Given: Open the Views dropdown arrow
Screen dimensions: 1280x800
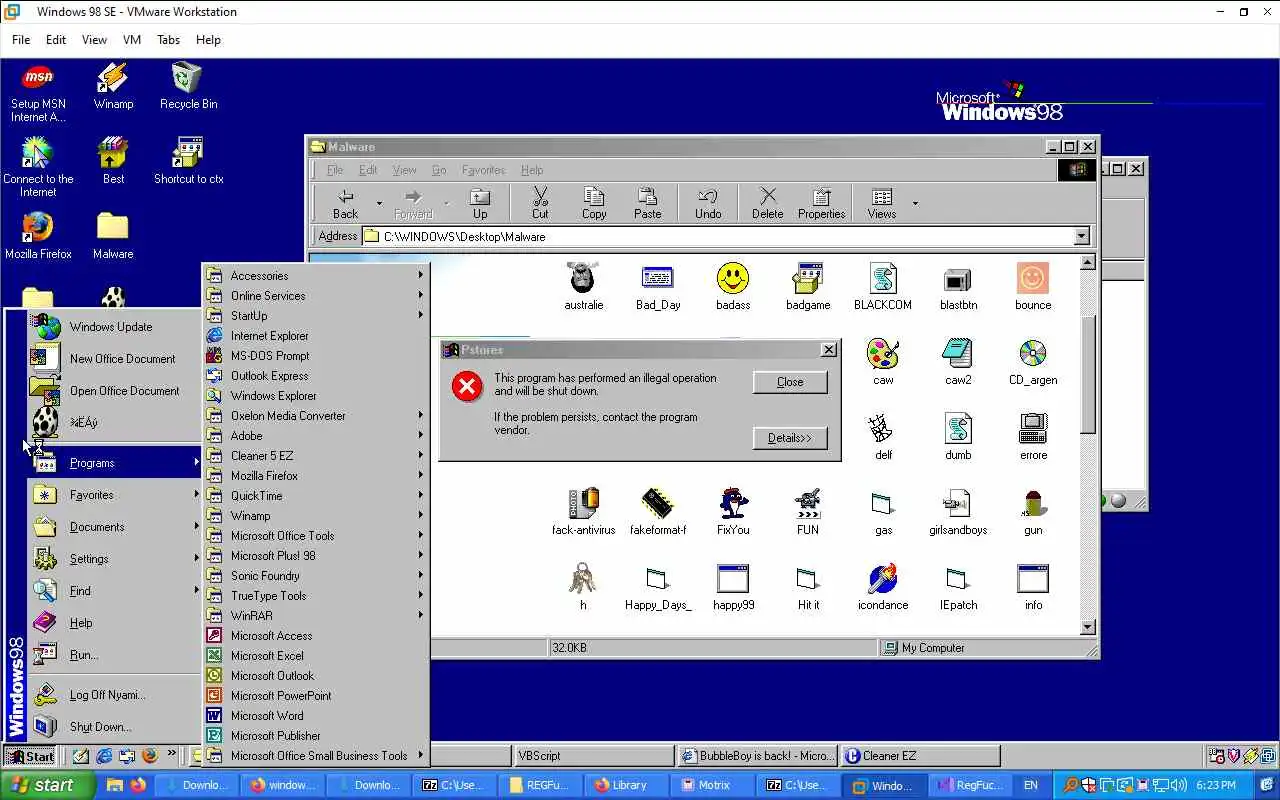Looking at the screenshot, I should pos(915,204).
